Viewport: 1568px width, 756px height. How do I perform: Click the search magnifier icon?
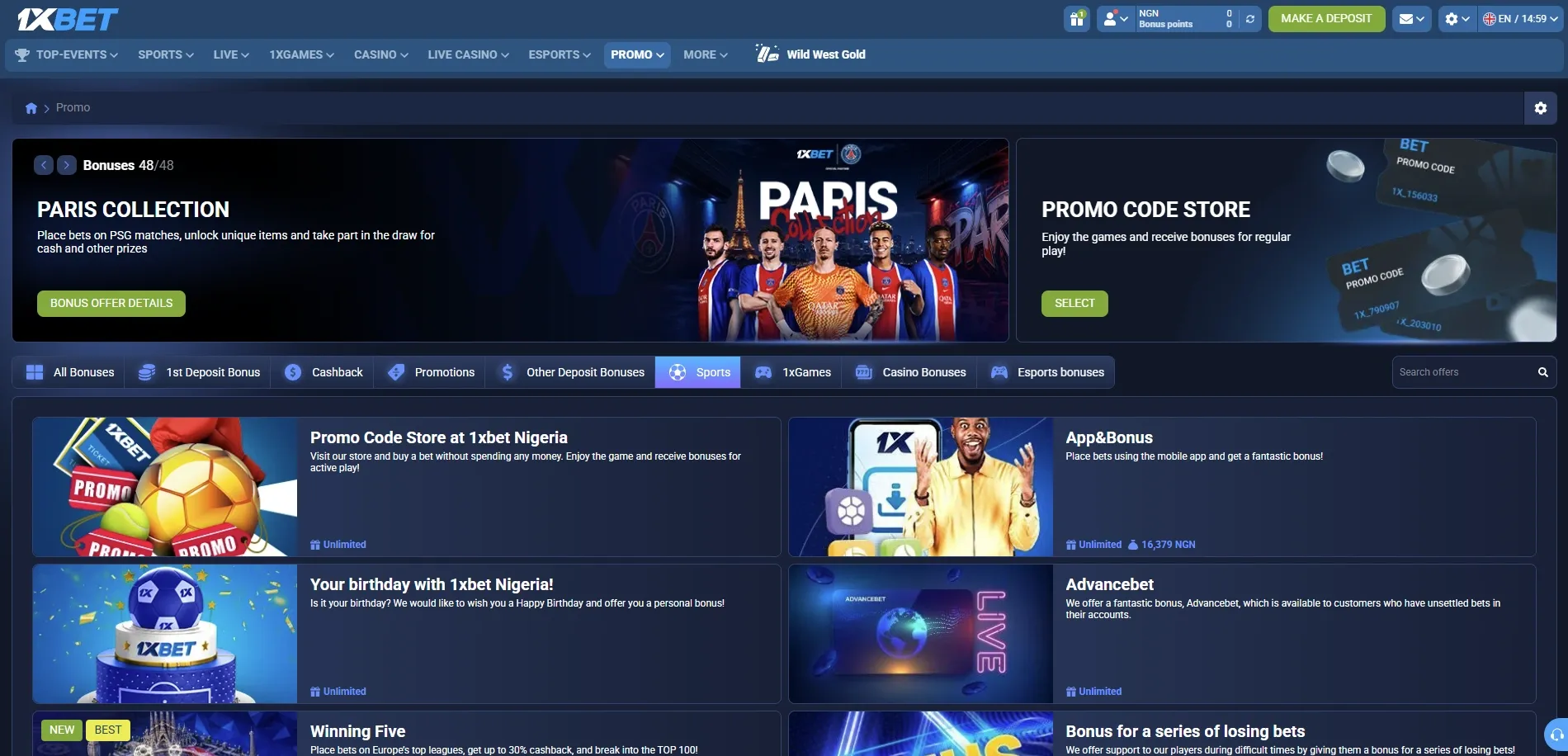1542,372
